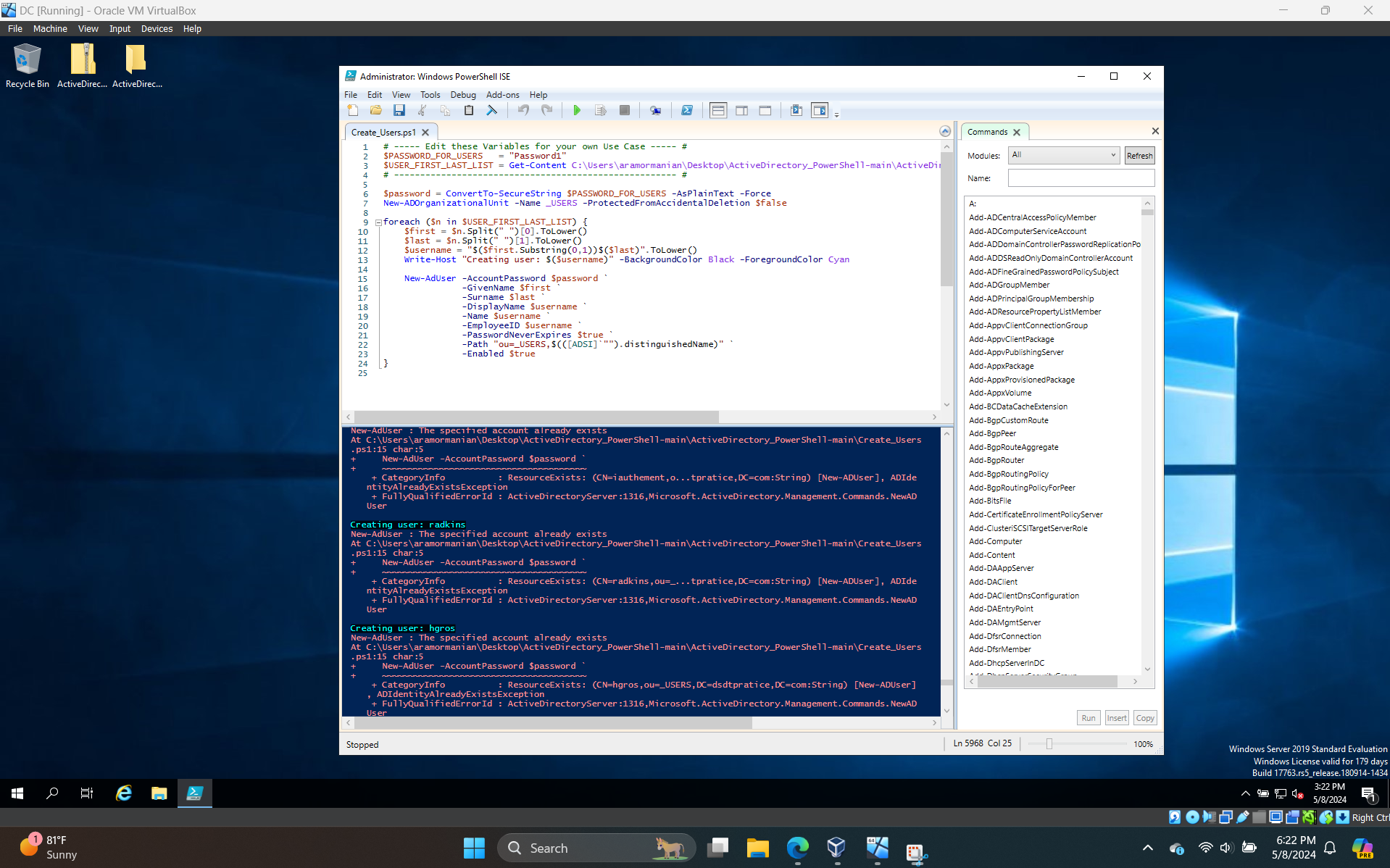
Task: Start PowerShell.exe icon in toolbar
Action: point(686,110)
